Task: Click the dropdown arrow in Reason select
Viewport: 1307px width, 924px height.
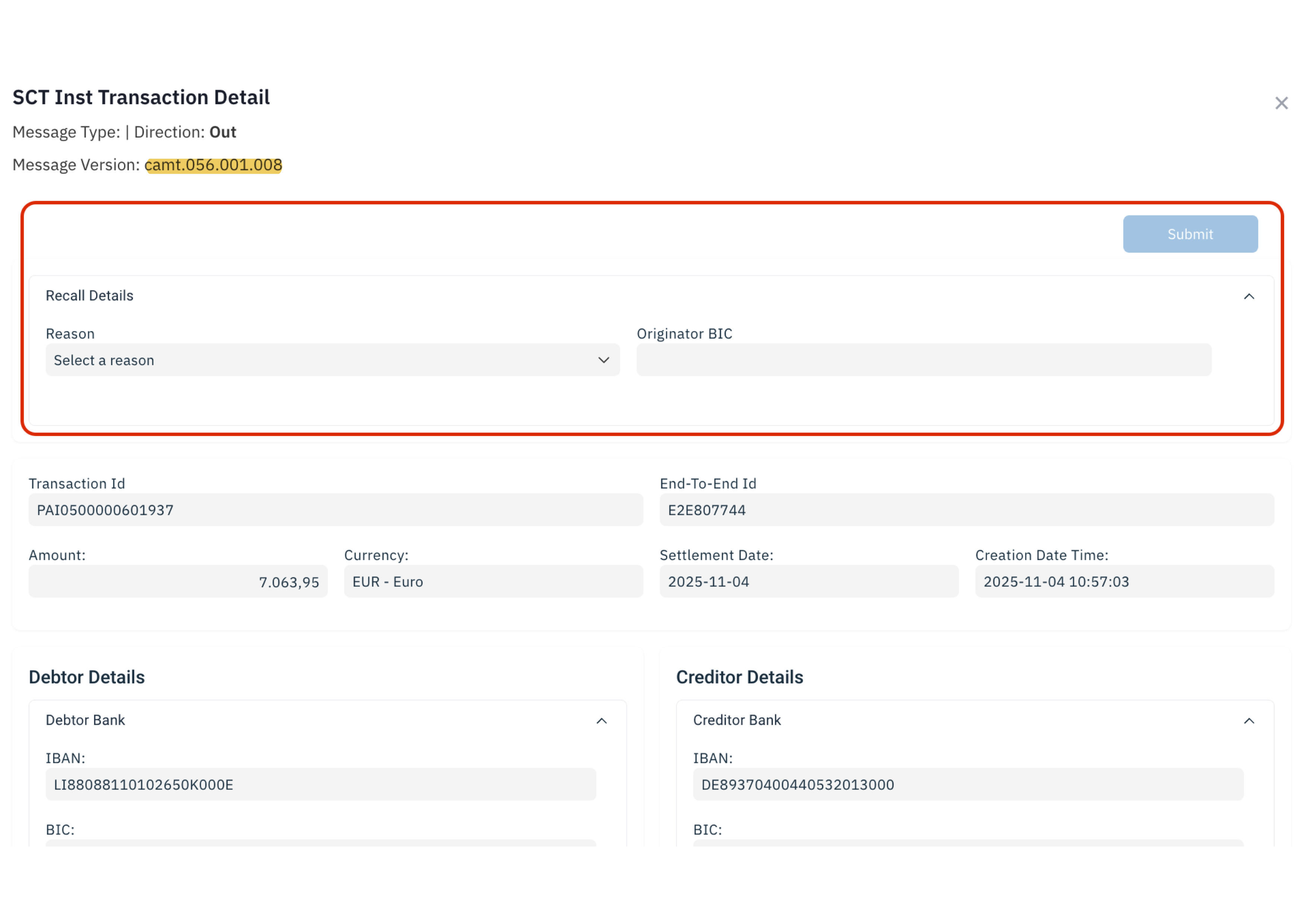Action: [x=603, y=360]
